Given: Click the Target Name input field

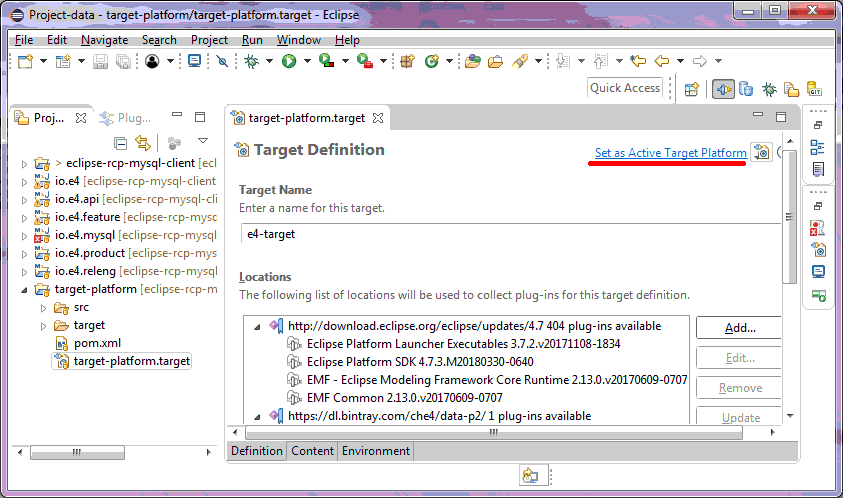Looking at the screenshot, I should [x=511, y=234].
